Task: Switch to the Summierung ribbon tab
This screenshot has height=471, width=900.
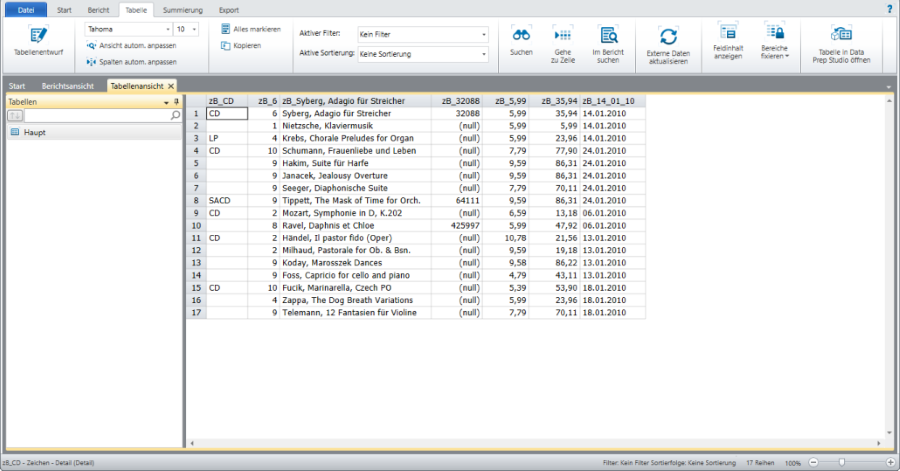Action: coord(182,9)
